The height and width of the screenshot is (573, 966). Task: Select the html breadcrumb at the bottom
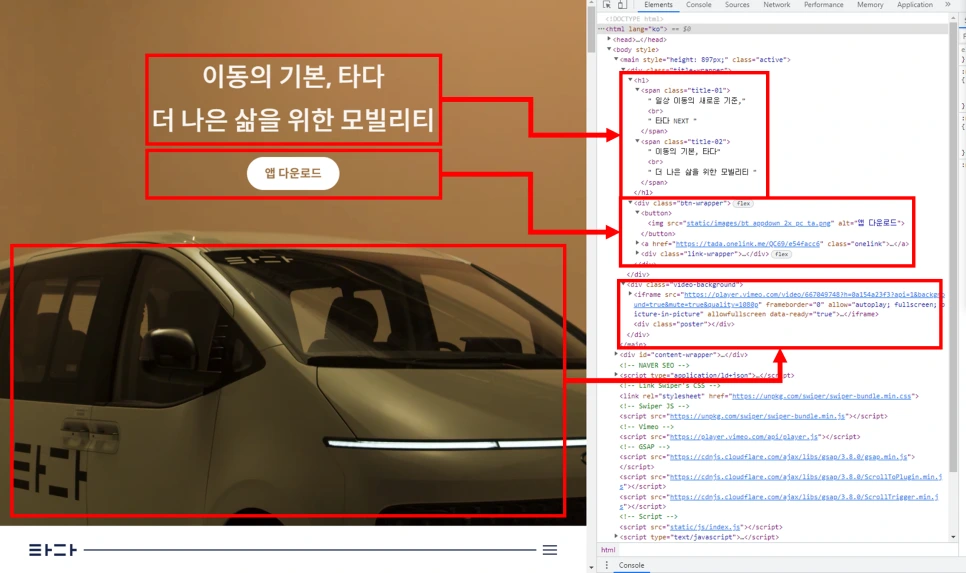tap(608, 550)
